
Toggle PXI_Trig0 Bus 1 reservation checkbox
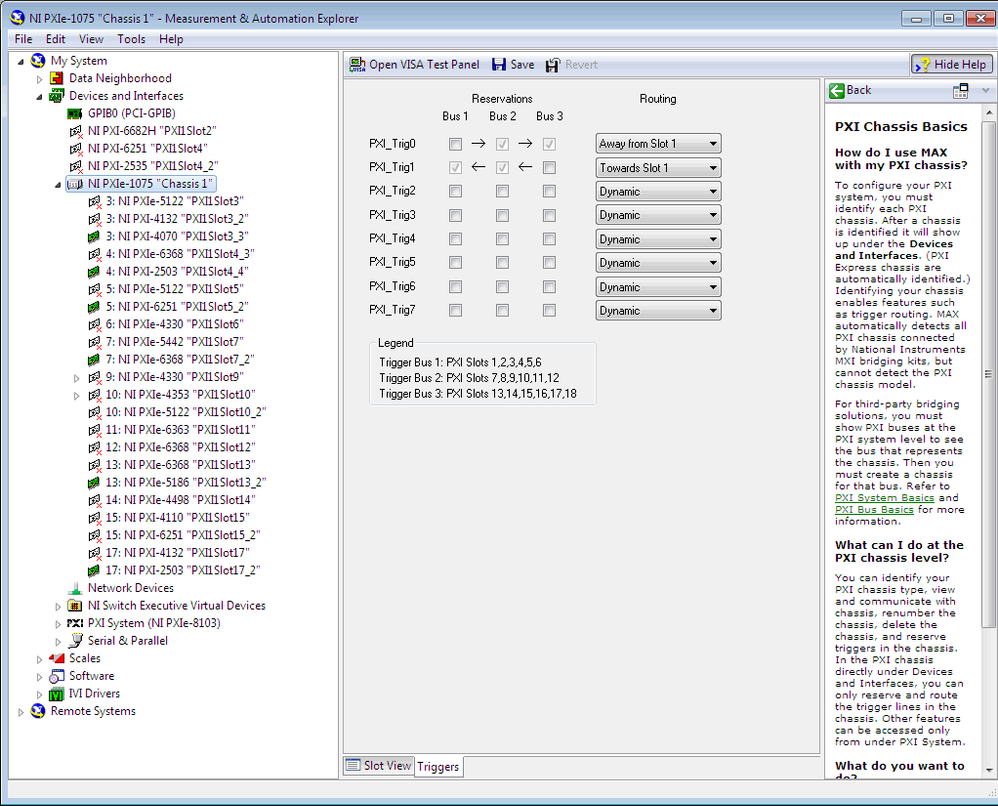[x=455, y=145]
